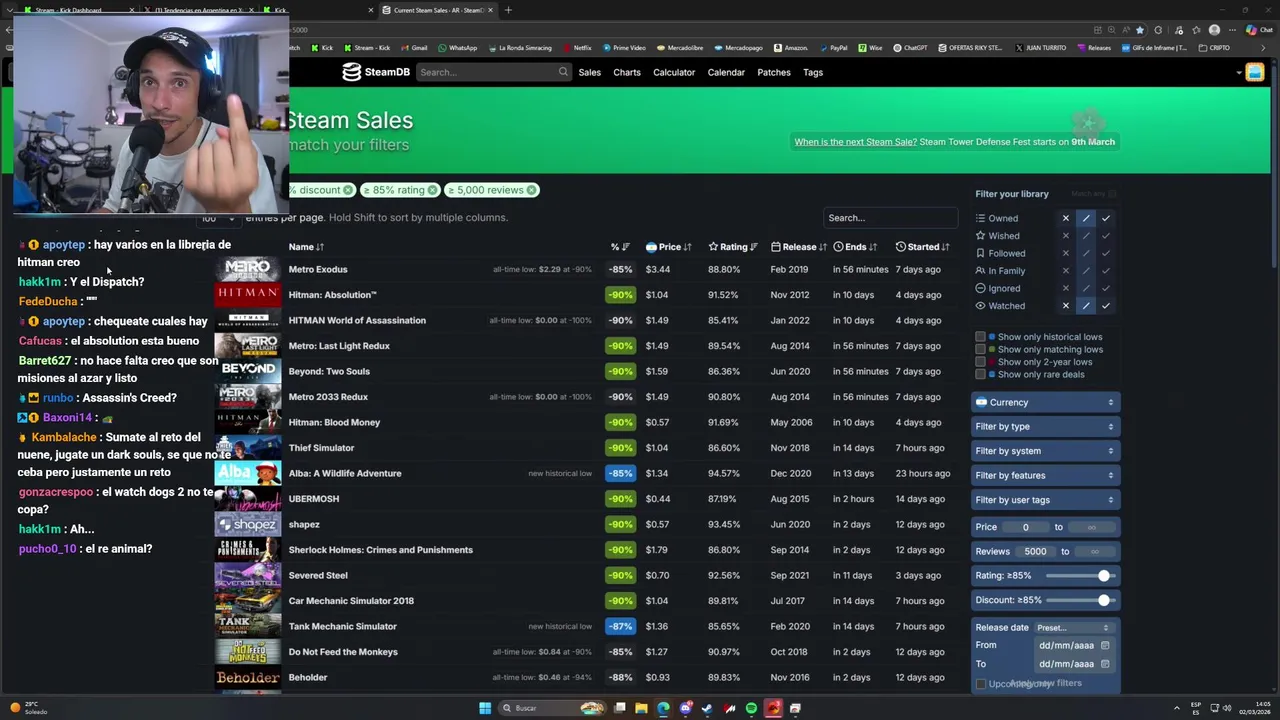Open Windows Start menu on the taskbar
Image resolution: width=1280 pixels, height=720 pixels.
click(x=485, y=708)
